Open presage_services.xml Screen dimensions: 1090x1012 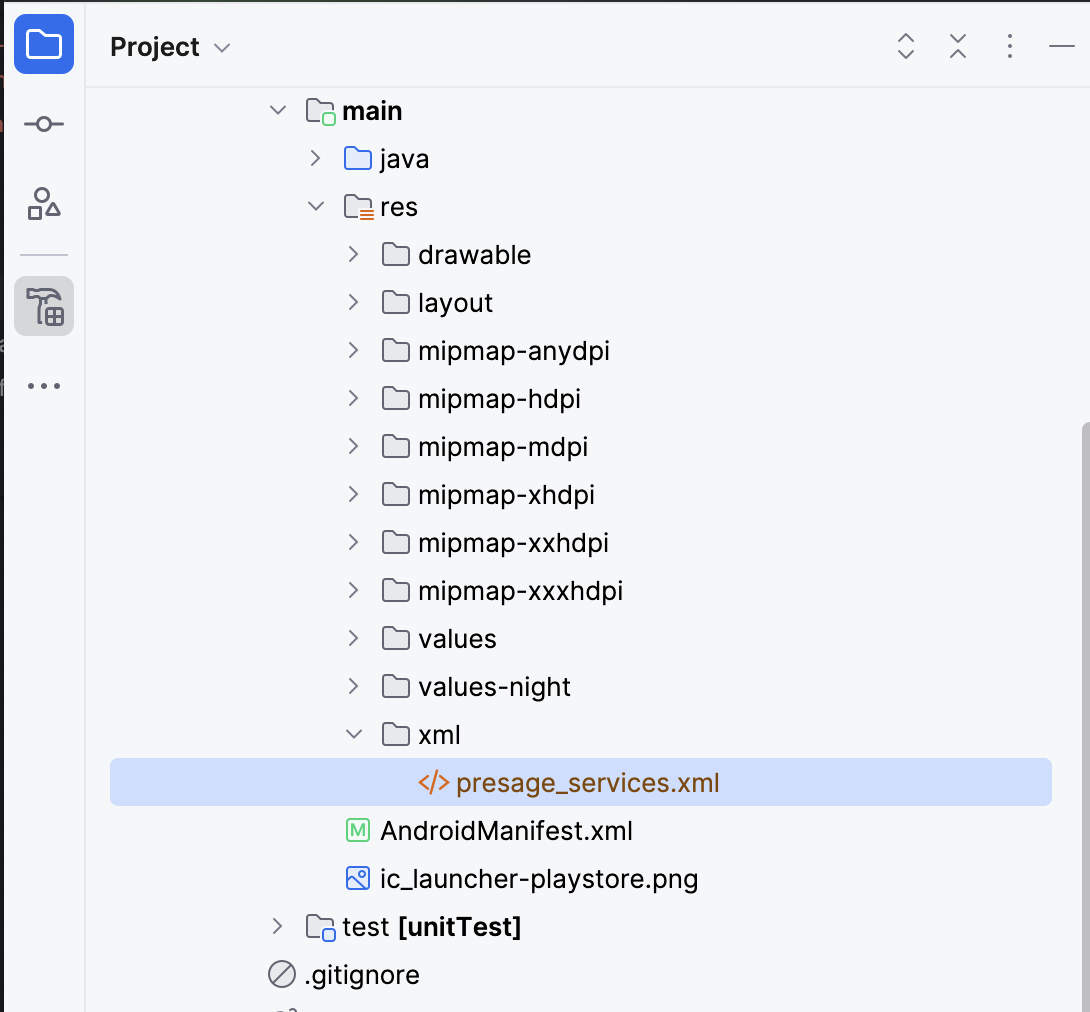pyautogui.click(x=587, y=782)
